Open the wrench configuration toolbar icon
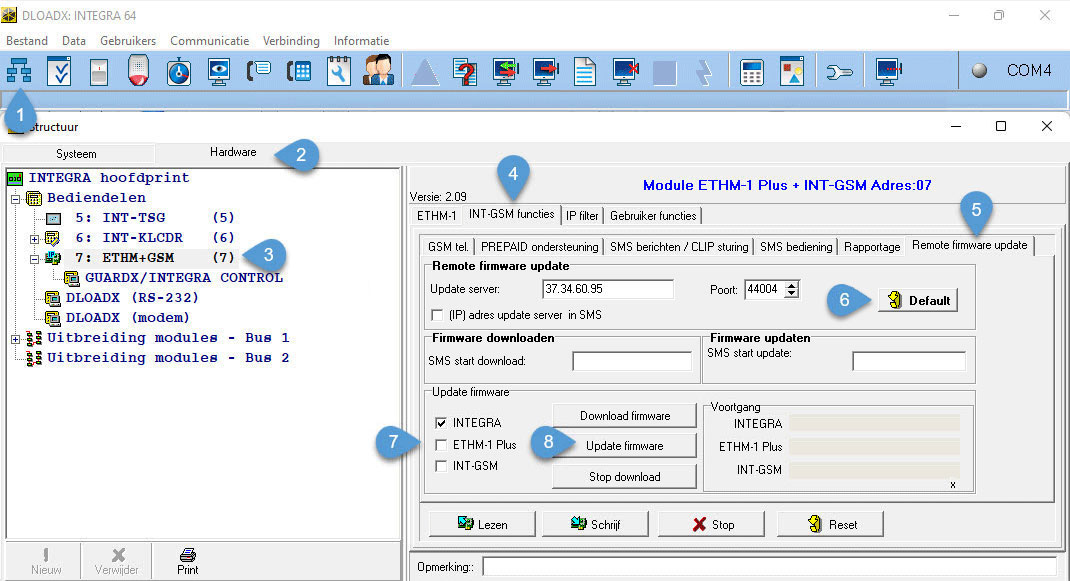This screenshot has height=581, width=1070. (x=839, y=71)
